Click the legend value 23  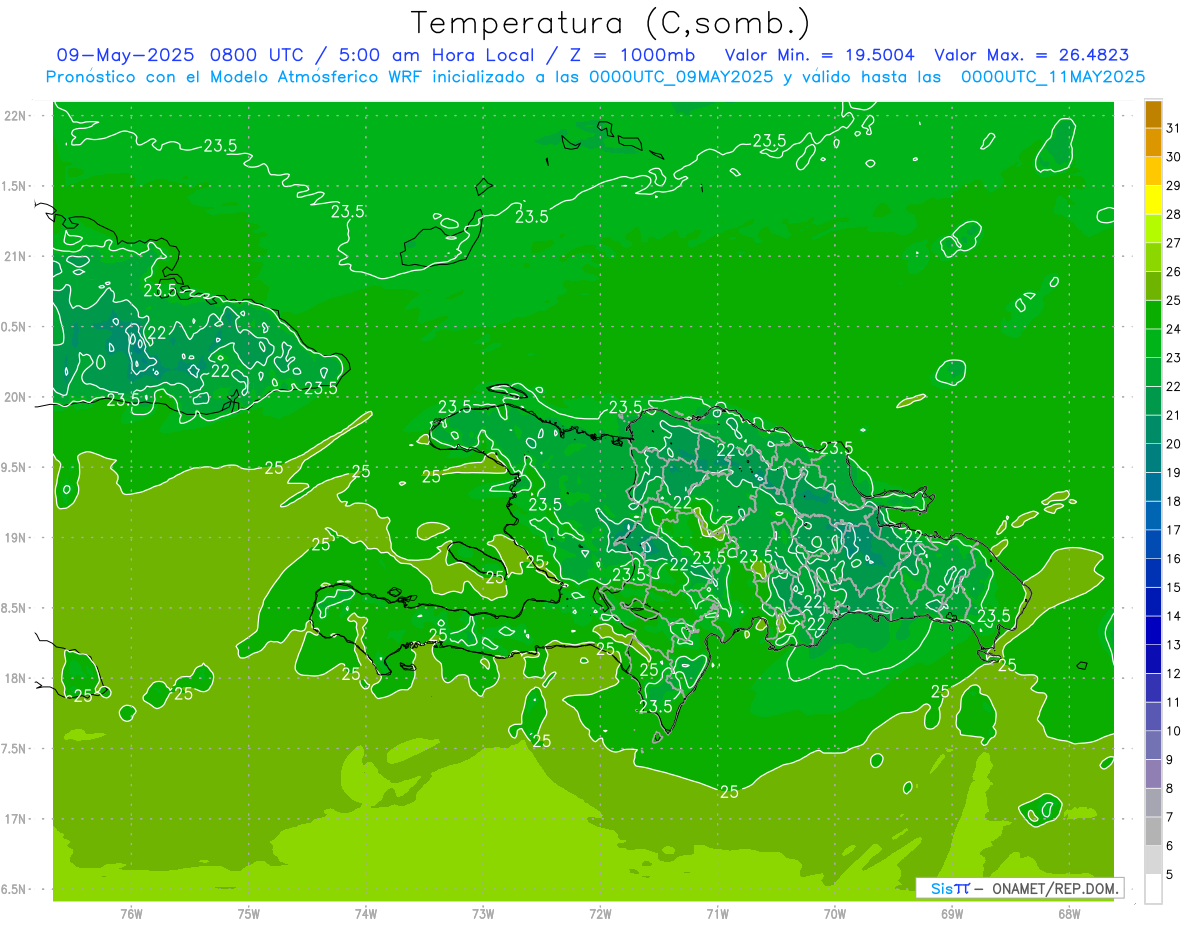pyautogui.click(x=1174, y=358)
